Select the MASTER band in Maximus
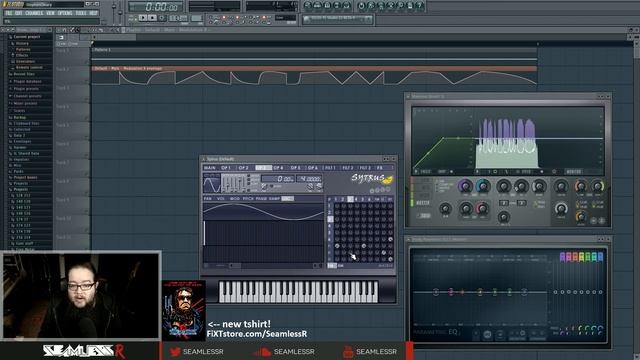This screenshot has width=640, height=360. (x=422, y=203)
